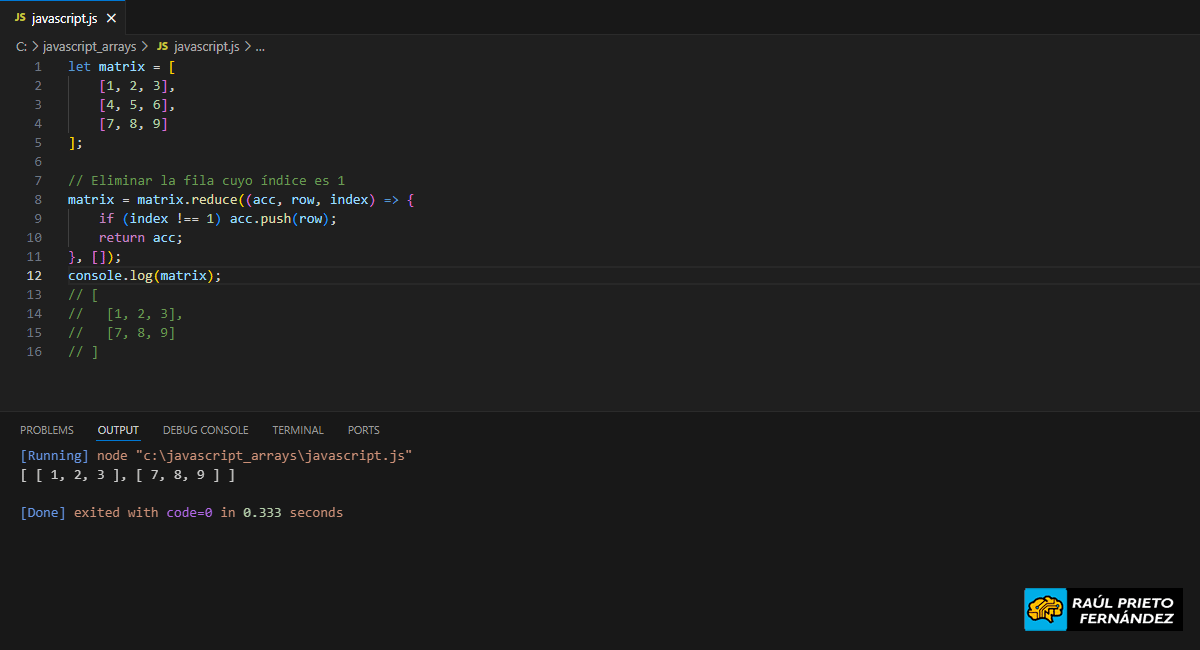Expand the javascript_arrays breadcrumb folder
Viewport: 1200px width, 650px height.
tap(89, 47)
